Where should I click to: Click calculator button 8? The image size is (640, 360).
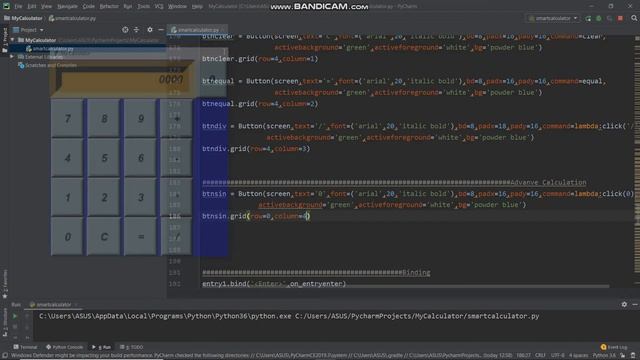(104, 118)
